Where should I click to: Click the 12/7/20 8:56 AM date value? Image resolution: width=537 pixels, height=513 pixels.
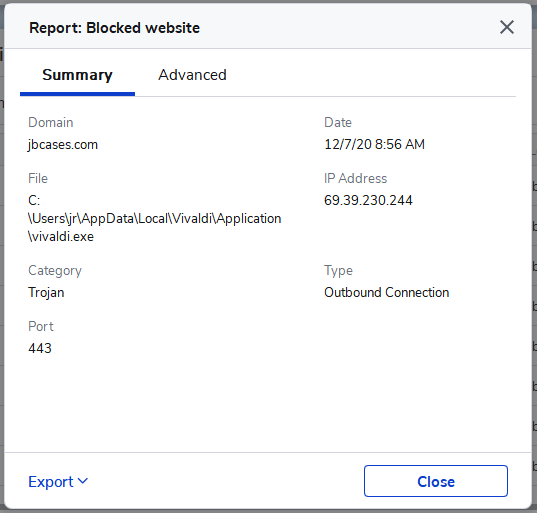(374, 144)
